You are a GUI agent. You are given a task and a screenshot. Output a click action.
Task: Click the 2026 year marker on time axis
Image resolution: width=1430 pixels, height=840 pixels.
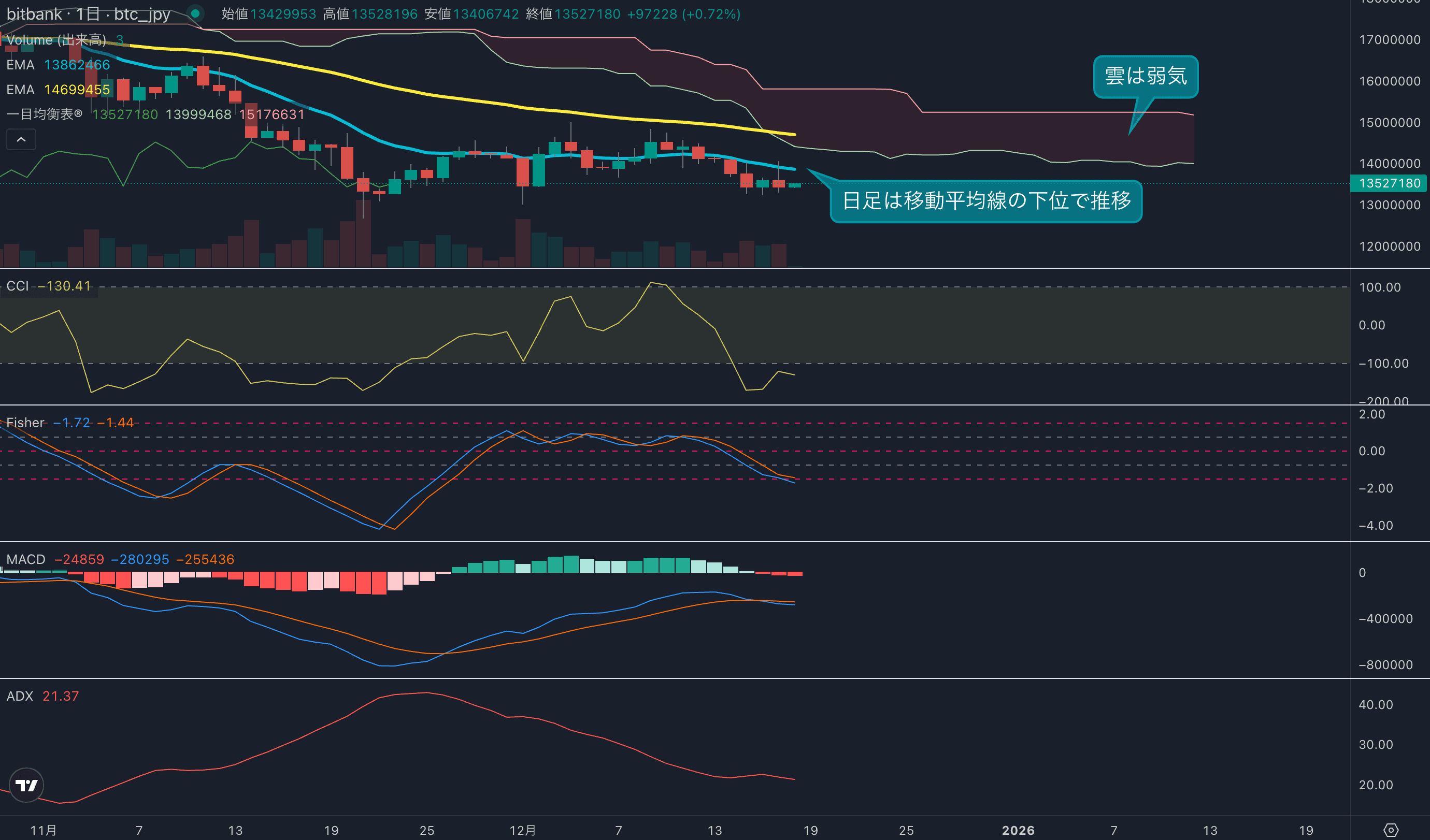(1018, 830)
